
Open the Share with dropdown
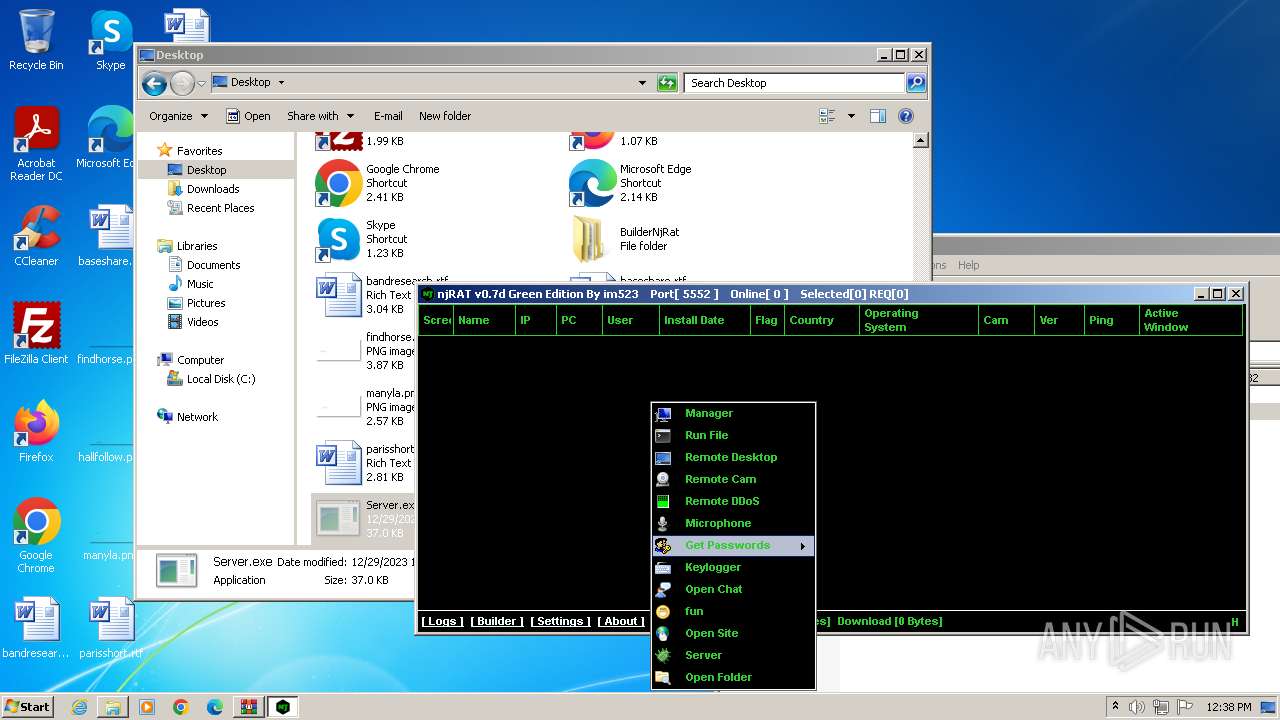point(320,116)
